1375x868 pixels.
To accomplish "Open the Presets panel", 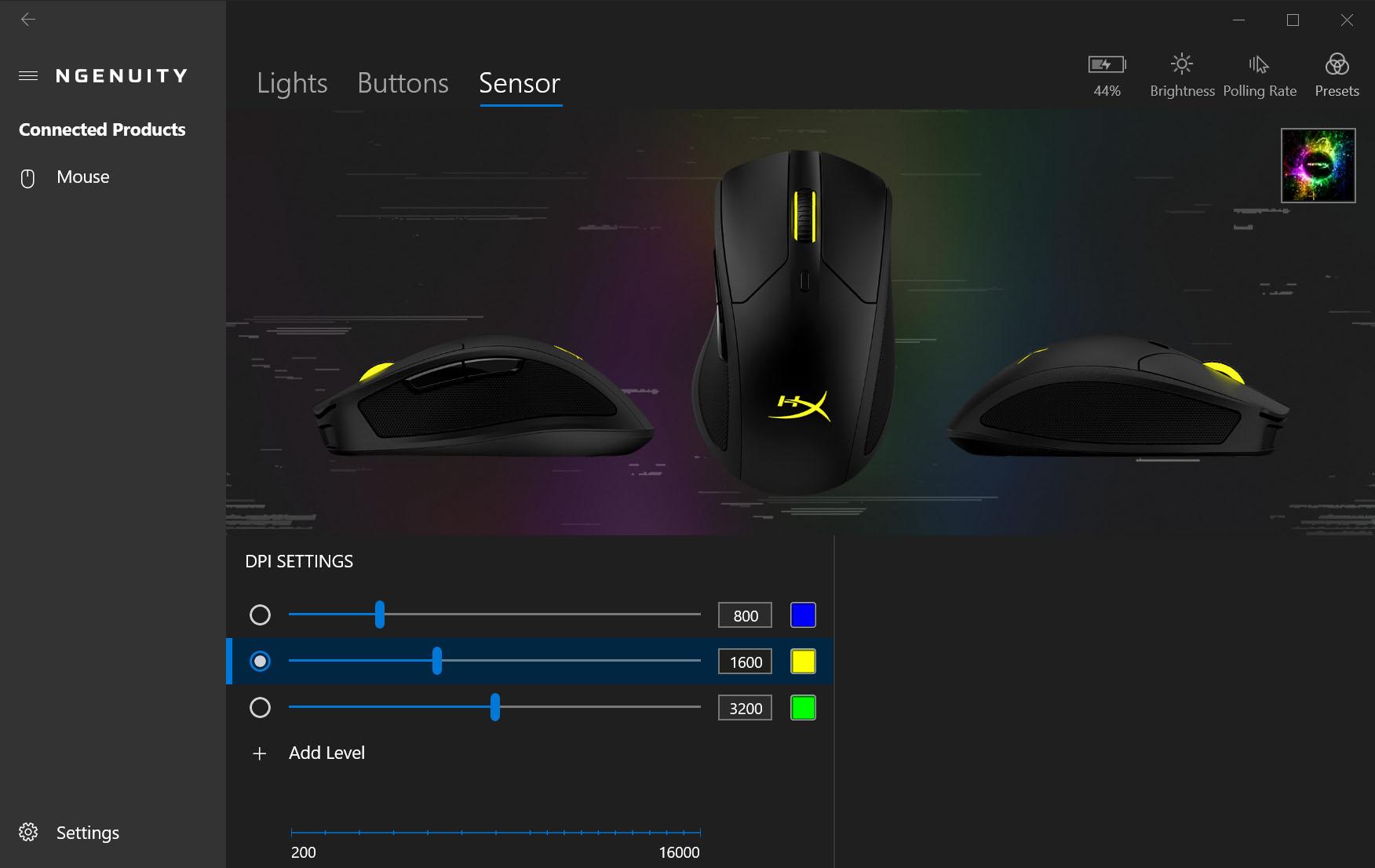I will click(x=1337, y=76).
